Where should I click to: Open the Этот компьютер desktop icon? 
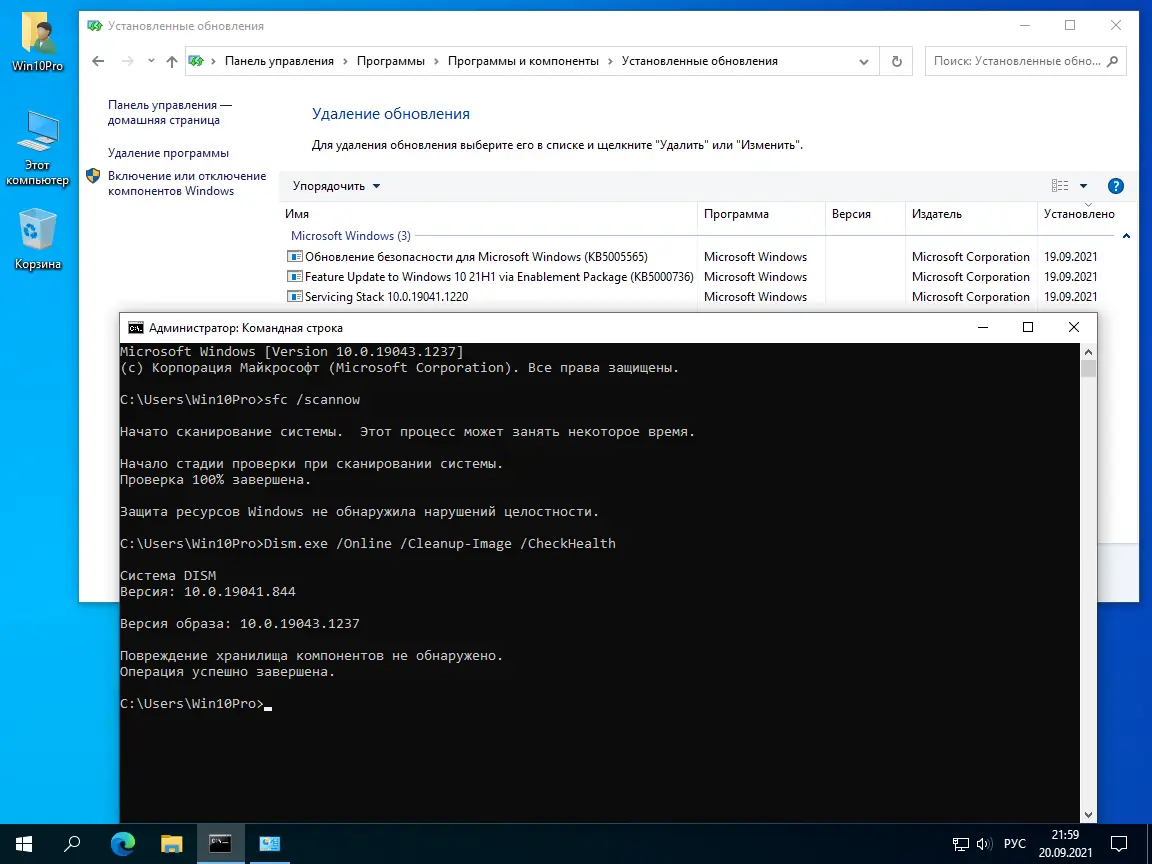37,149
